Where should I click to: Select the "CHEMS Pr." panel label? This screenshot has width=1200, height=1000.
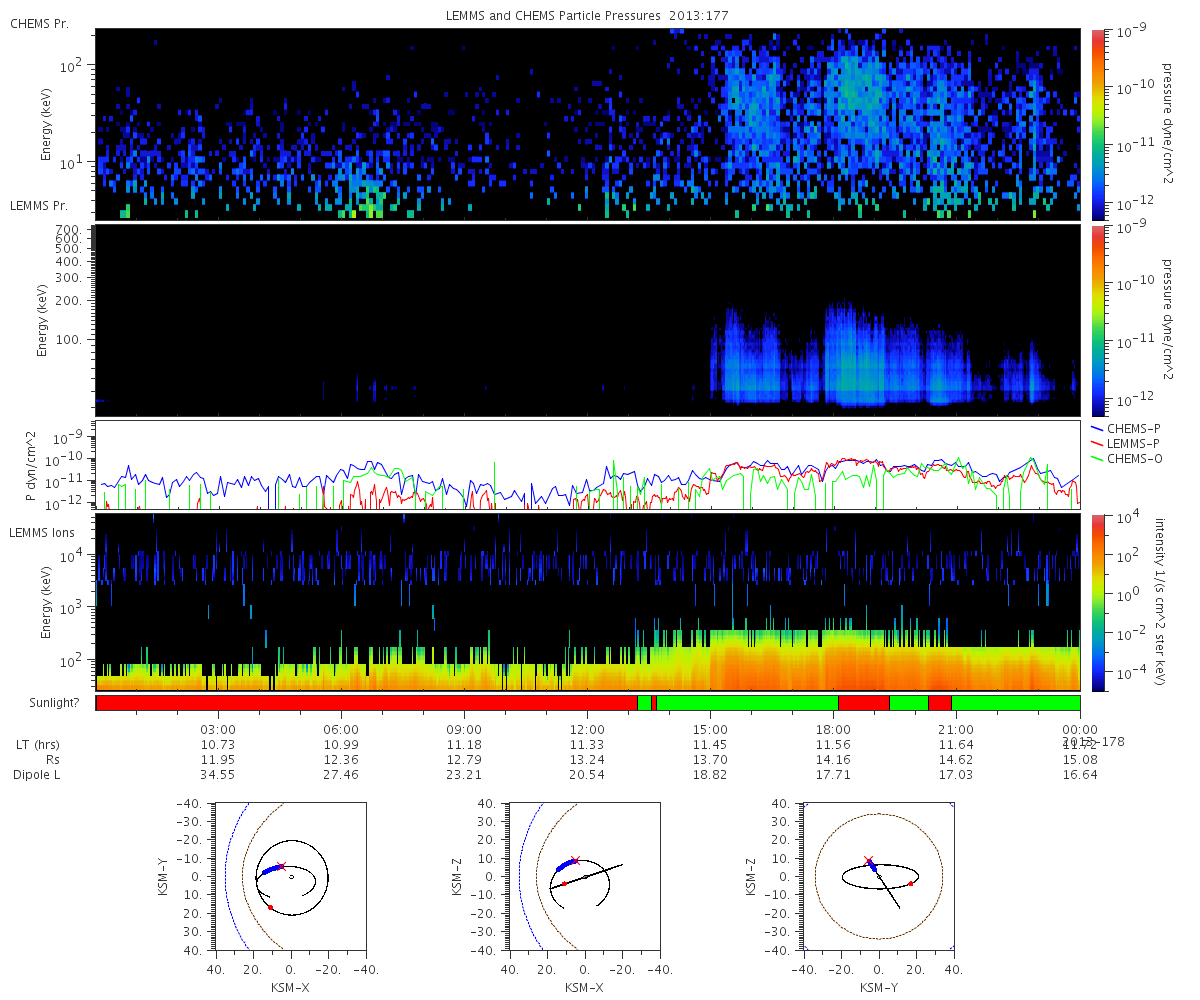[39, 23]
